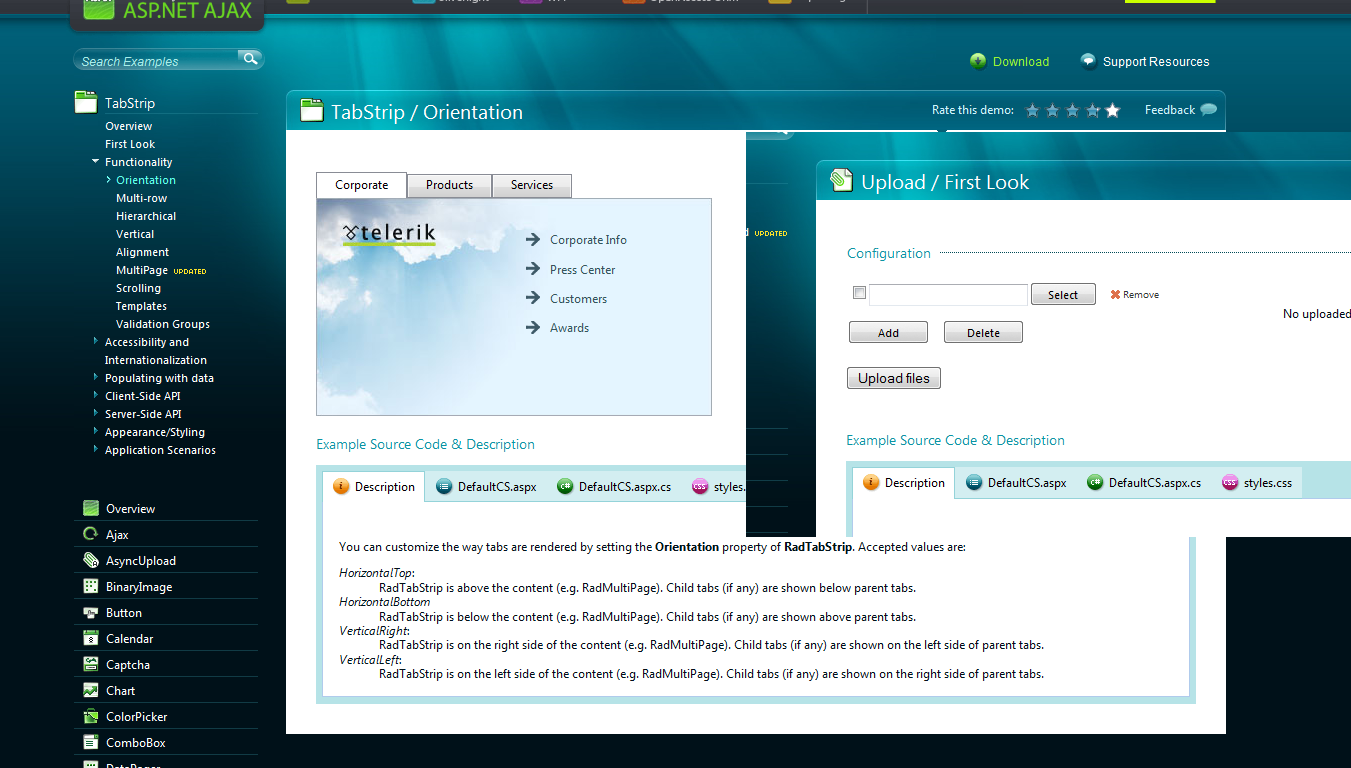Click the arrow icon beside Customers

533,298
